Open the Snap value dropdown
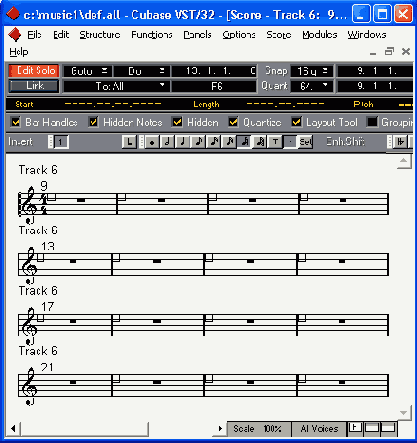Viewport: 417px width, 443px height. coord(311,71)
